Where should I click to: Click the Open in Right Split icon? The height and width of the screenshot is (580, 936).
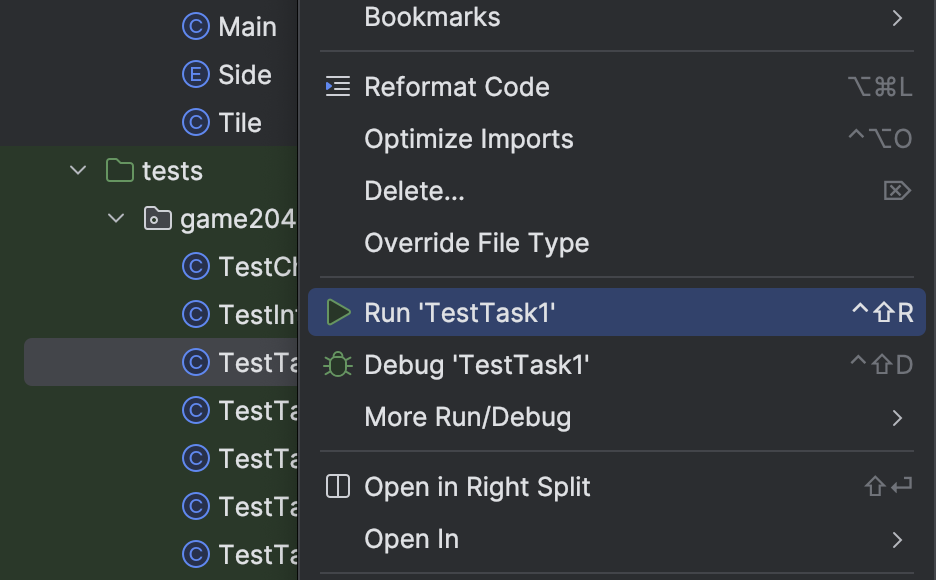pyautogui.click(x=338, y=487)
